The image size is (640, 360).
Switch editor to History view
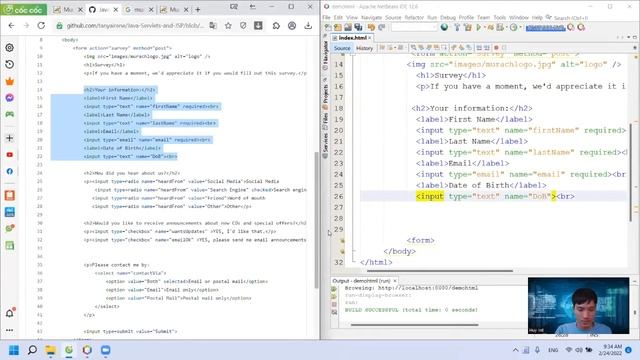364,48
